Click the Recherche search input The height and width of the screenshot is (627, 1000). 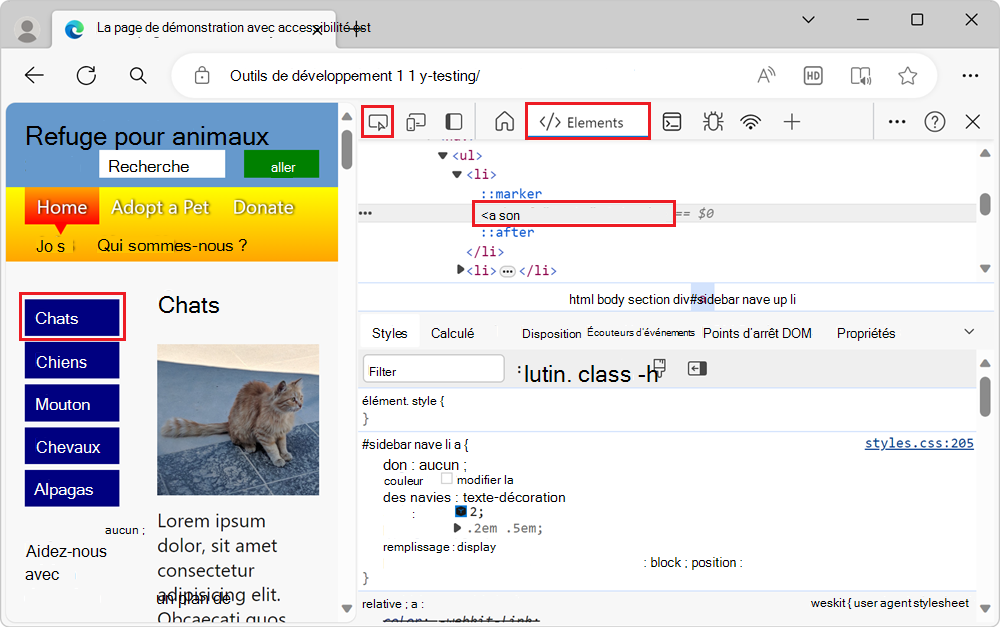[x=162, y=165]
